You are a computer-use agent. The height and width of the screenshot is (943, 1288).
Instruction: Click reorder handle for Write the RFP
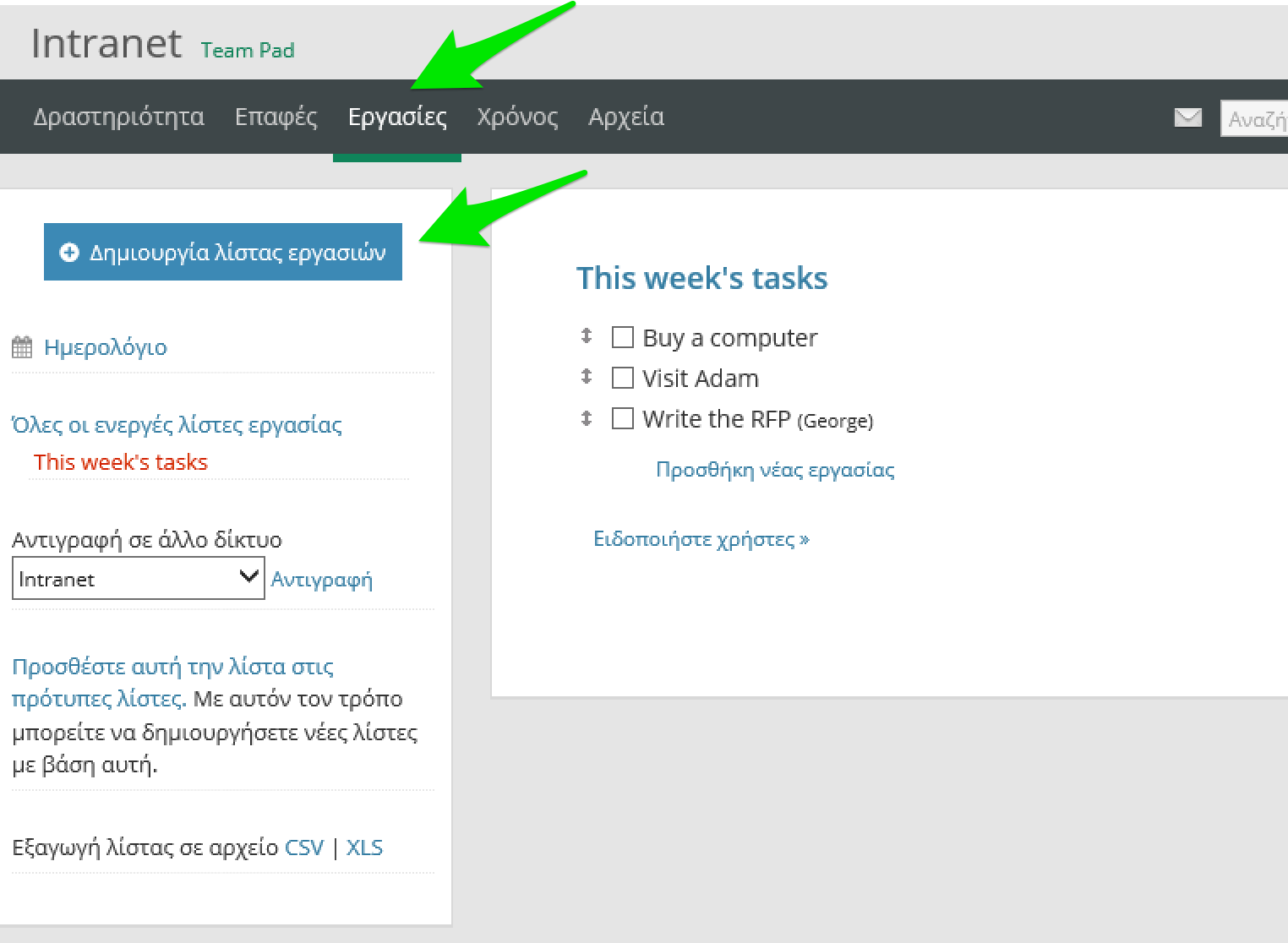coord(587,417)
